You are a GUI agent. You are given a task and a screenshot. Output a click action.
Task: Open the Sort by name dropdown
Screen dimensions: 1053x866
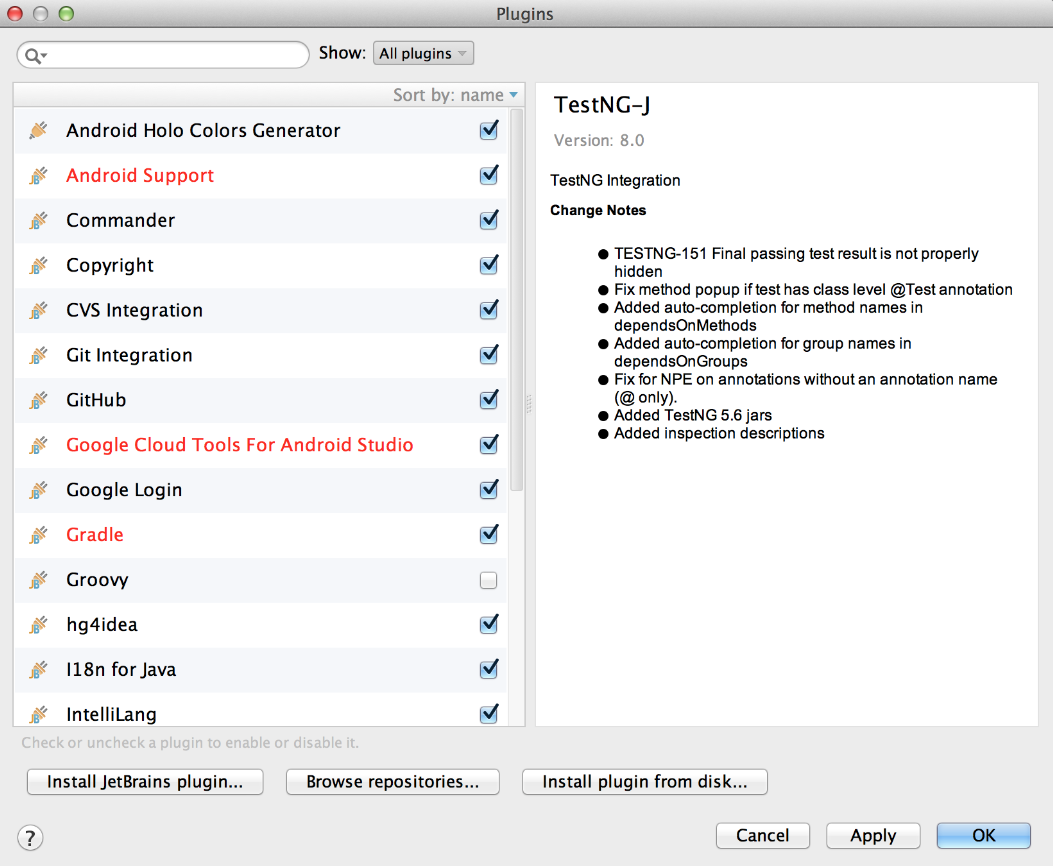(456, 95)
